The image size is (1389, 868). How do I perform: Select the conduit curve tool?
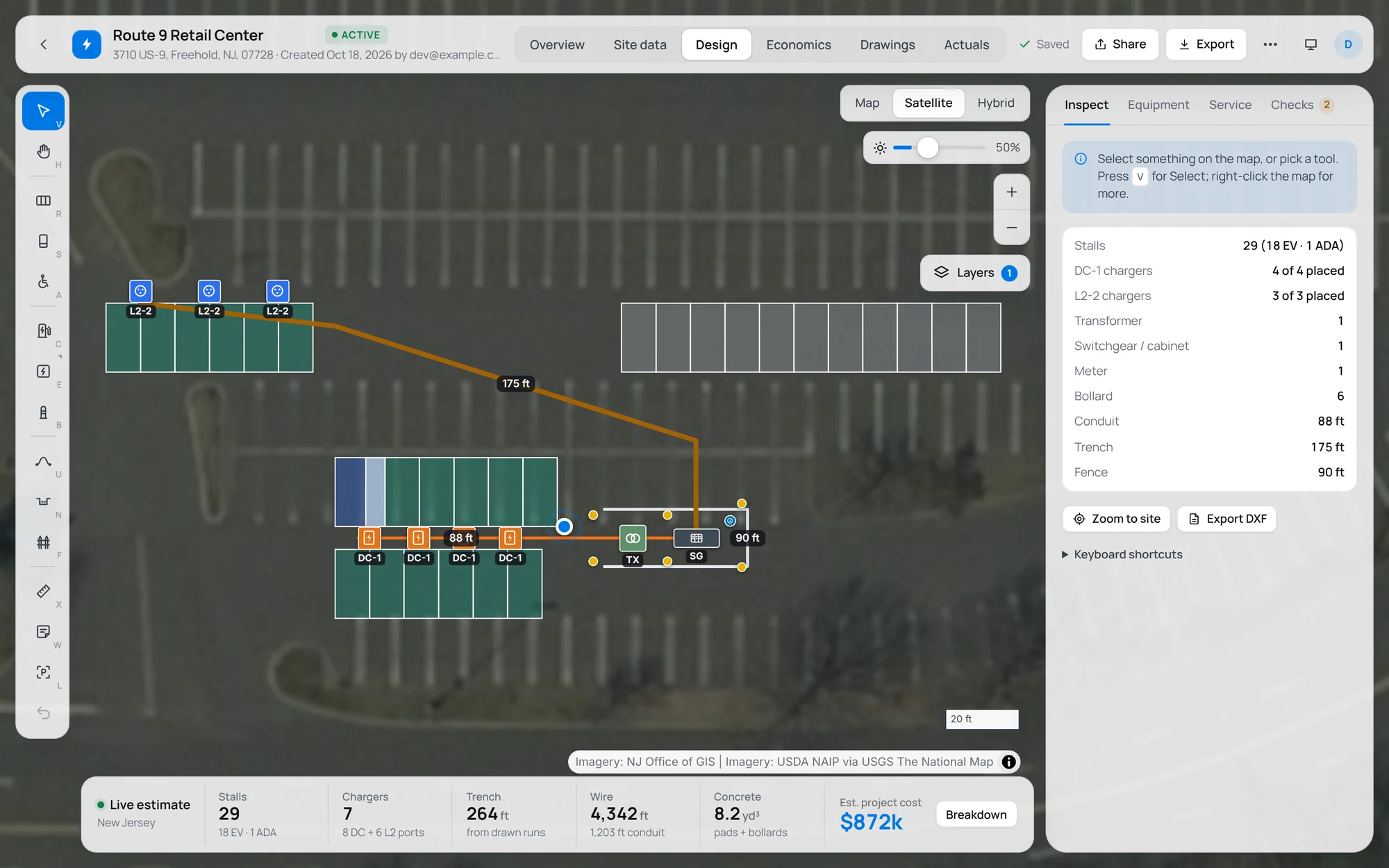(x=43, y=461)
